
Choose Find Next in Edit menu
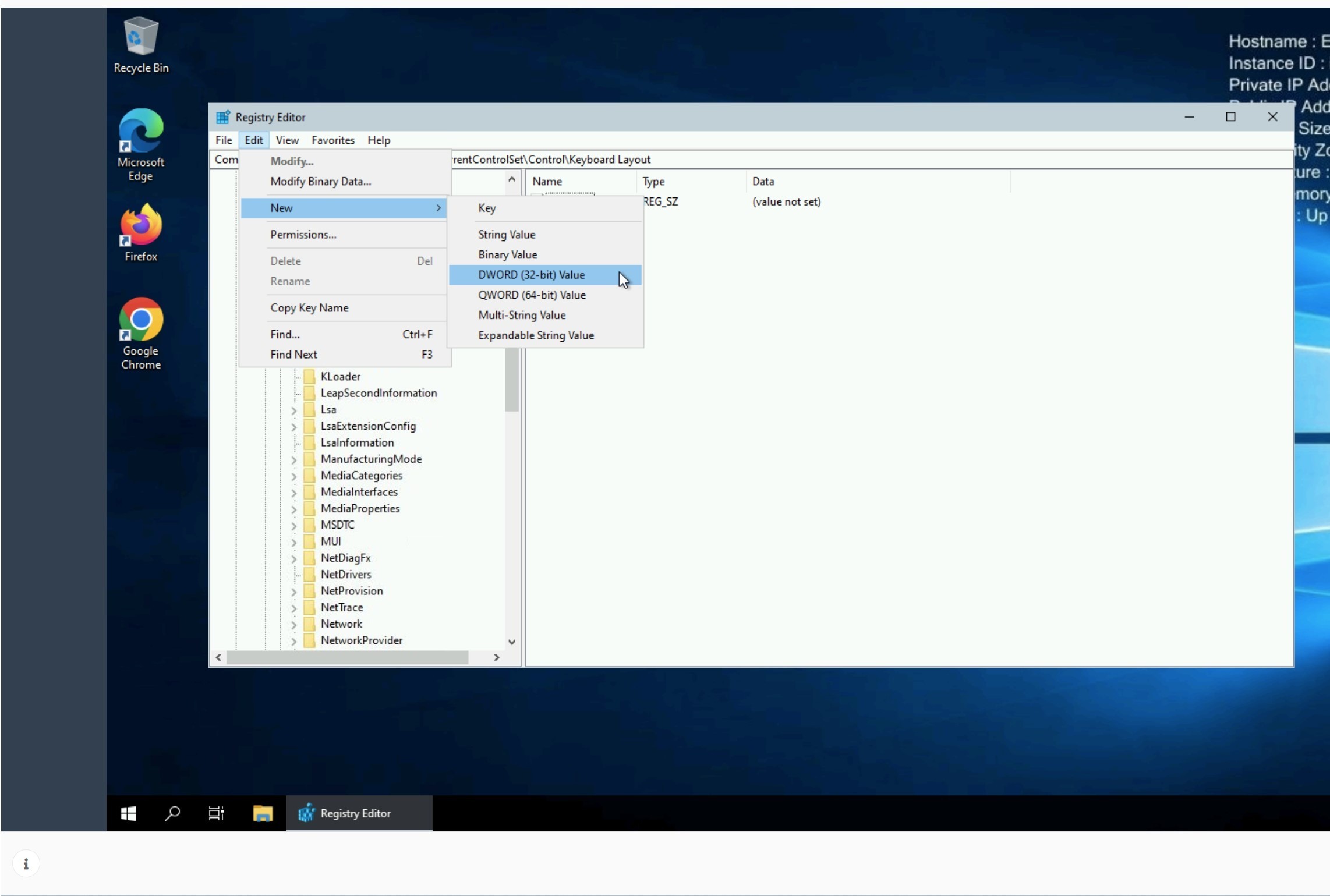pos(344,355)
